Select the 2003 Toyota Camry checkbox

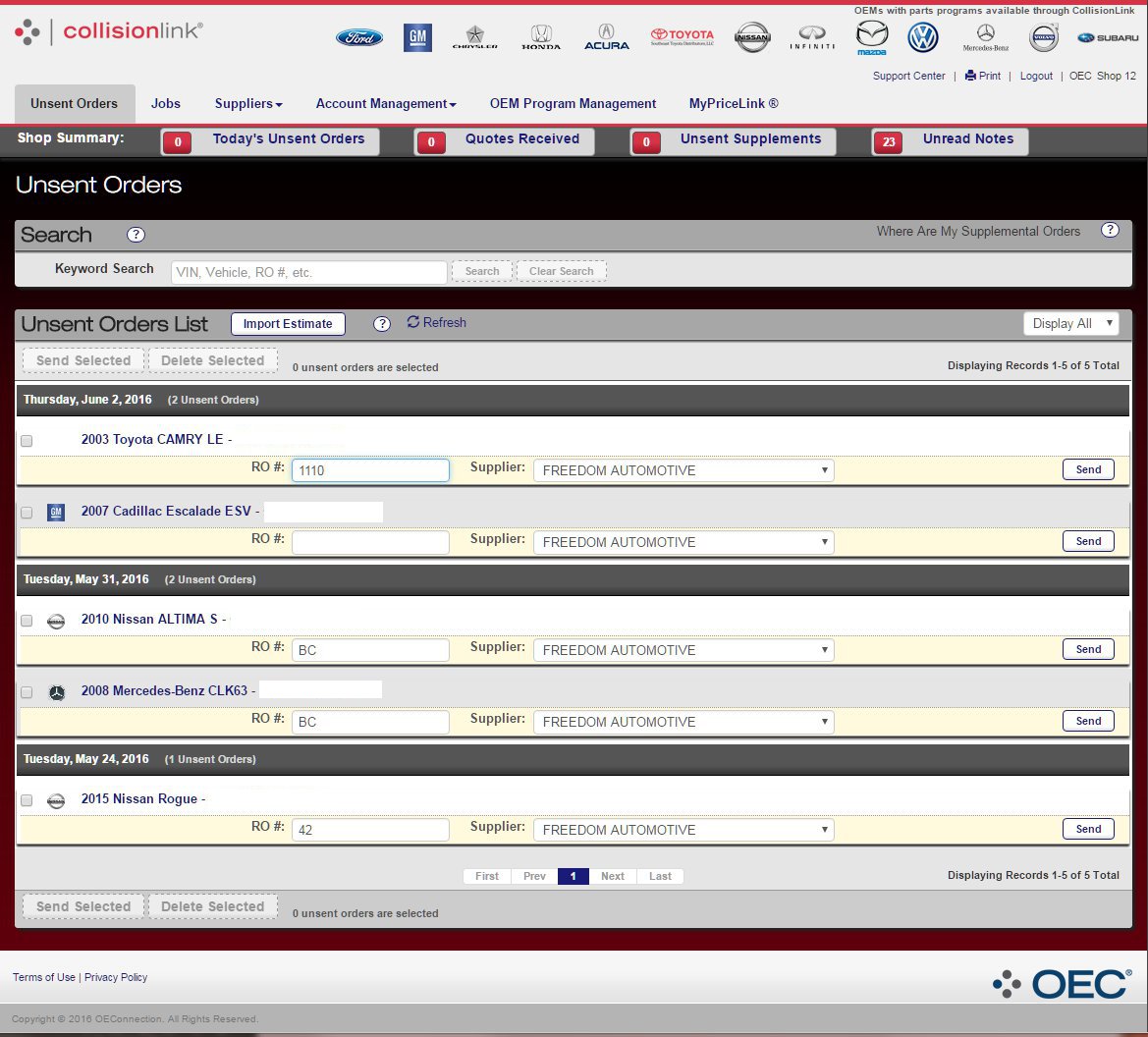27,441
